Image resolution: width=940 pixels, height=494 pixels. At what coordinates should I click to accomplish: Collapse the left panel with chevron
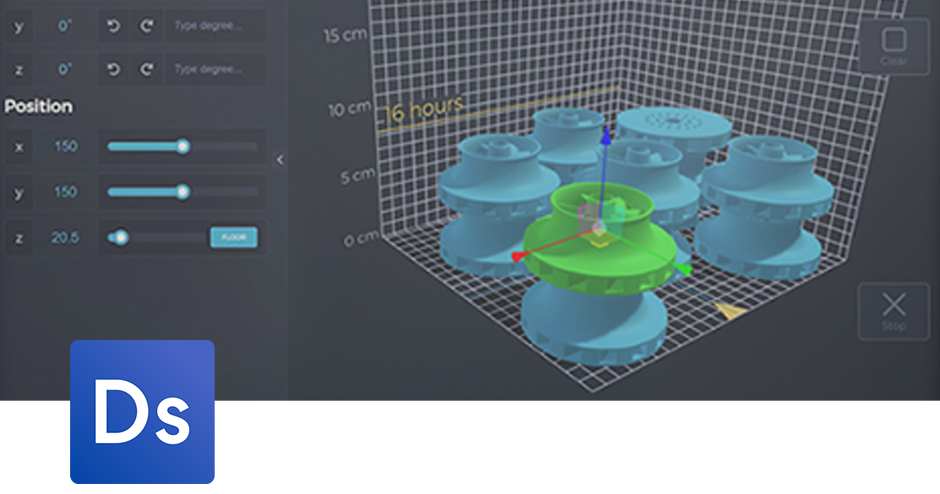[x=280, y=159]
